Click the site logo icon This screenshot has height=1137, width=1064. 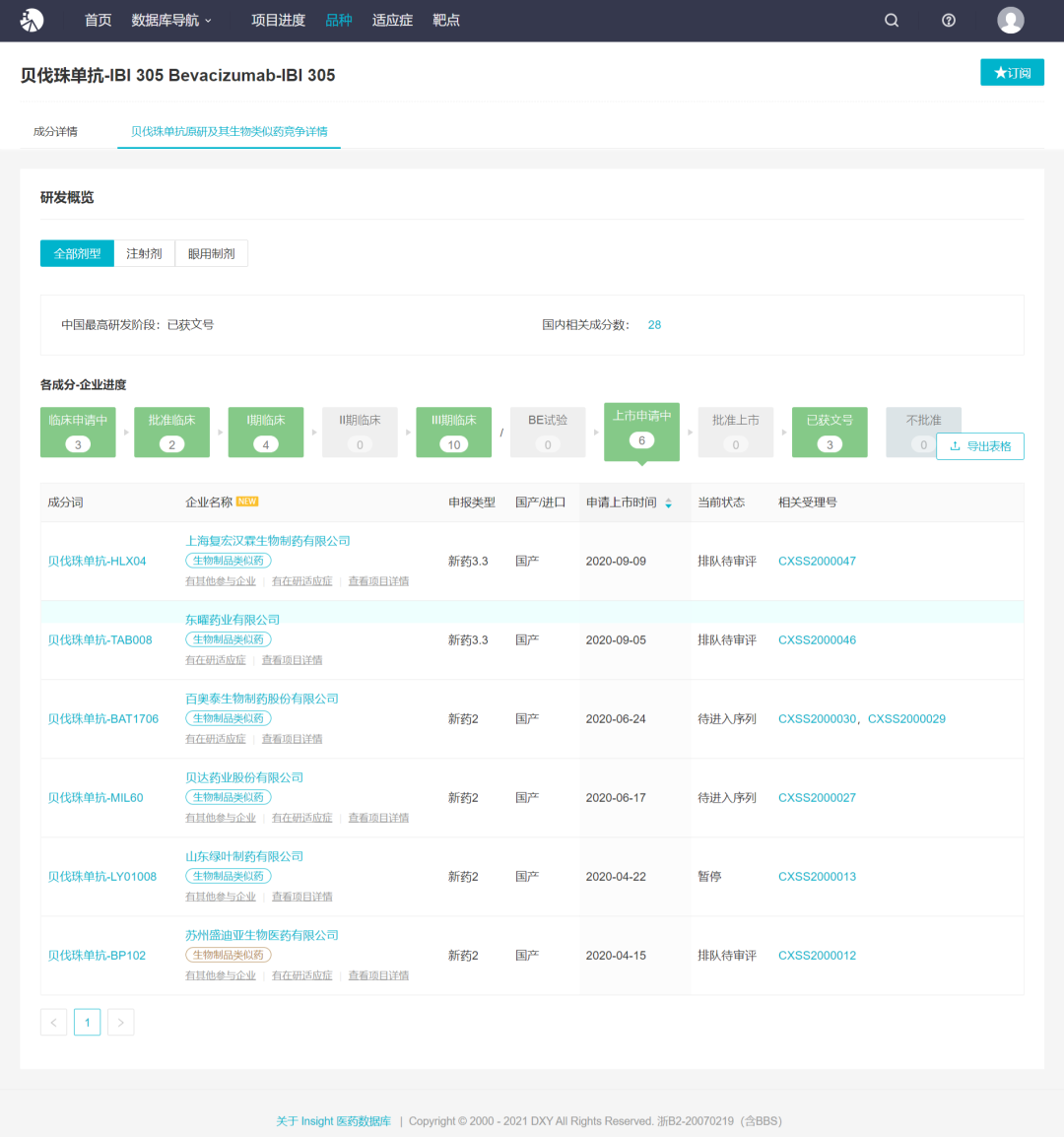(32, 21)
